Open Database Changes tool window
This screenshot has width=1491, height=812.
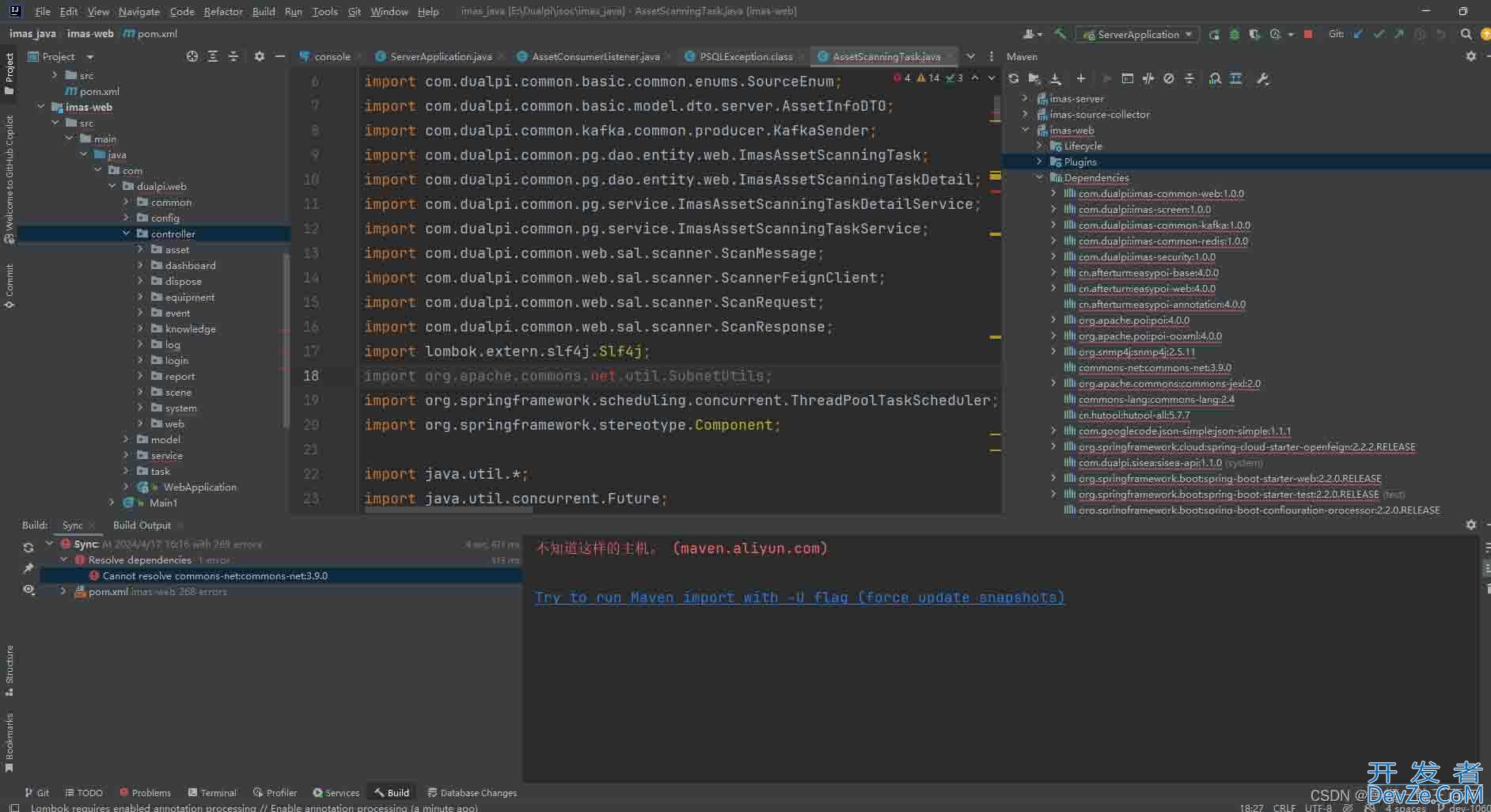tap(472, 792)
